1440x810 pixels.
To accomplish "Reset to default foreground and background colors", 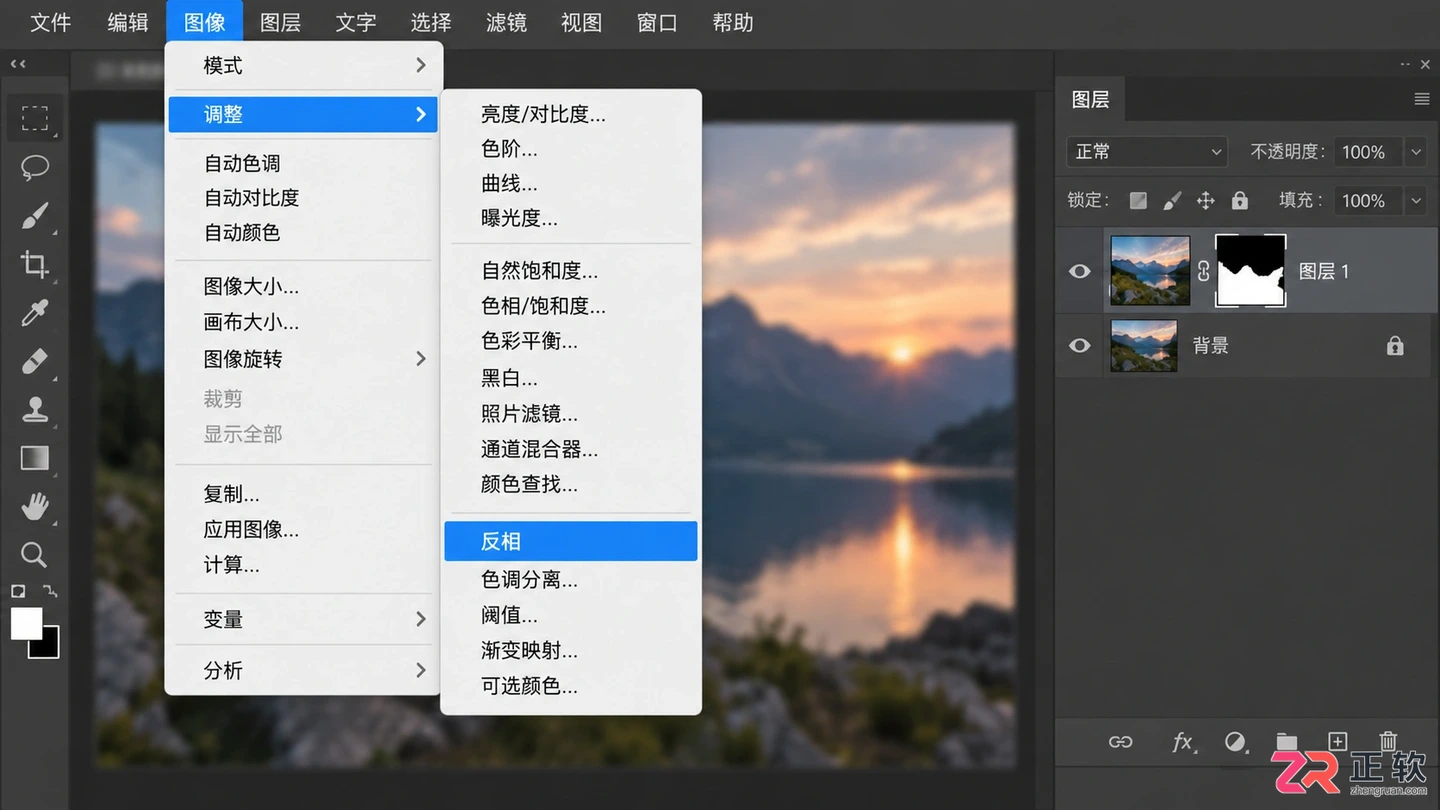I will (18, 591).
